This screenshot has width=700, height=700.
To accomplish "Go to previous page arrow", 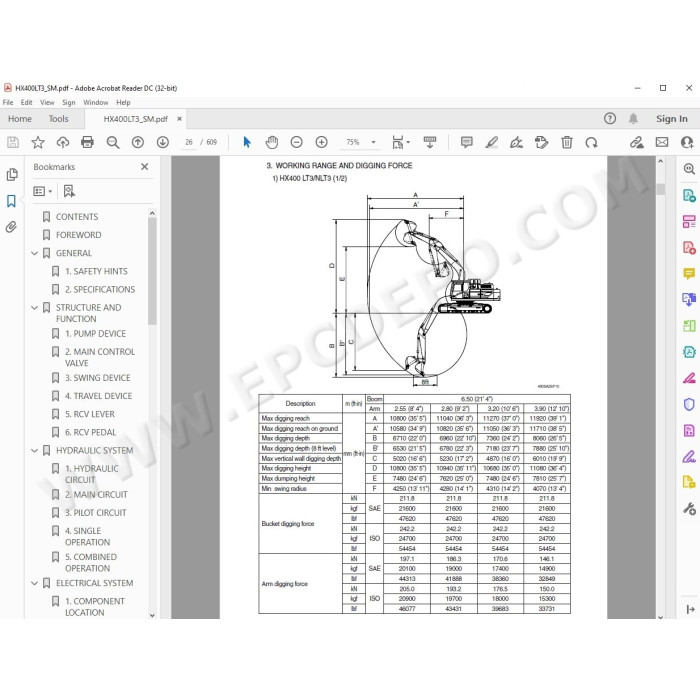I will [x=138, y=142].
